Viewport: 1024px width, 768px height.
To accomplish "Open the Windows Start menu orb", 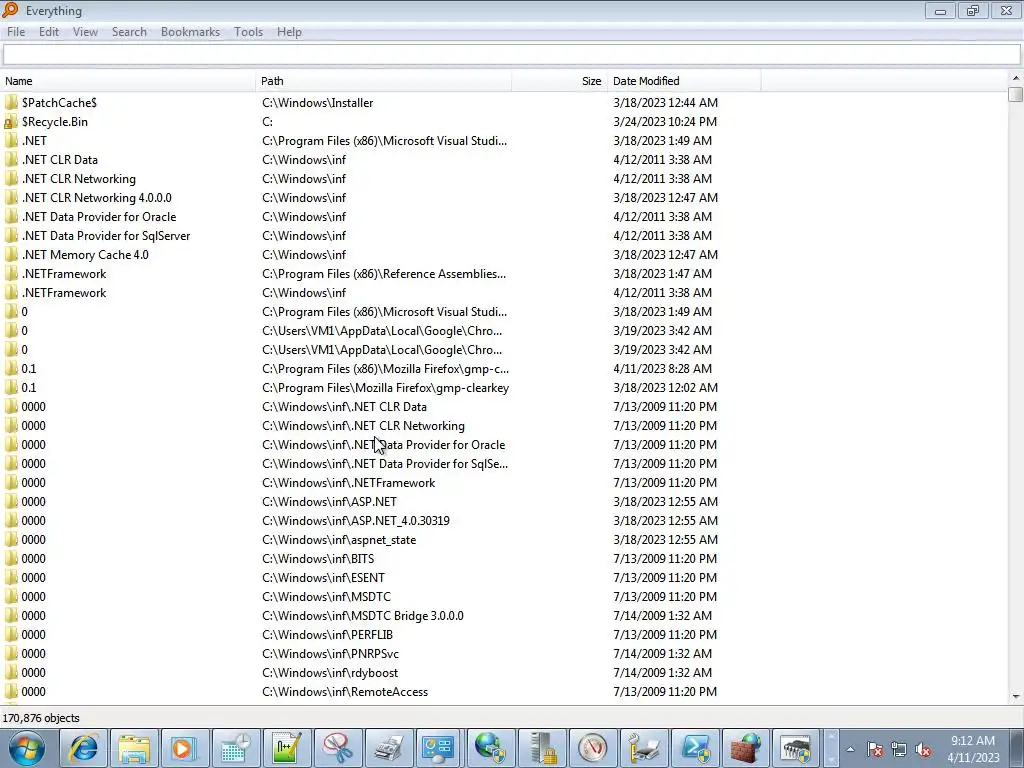I will (27, 748).
